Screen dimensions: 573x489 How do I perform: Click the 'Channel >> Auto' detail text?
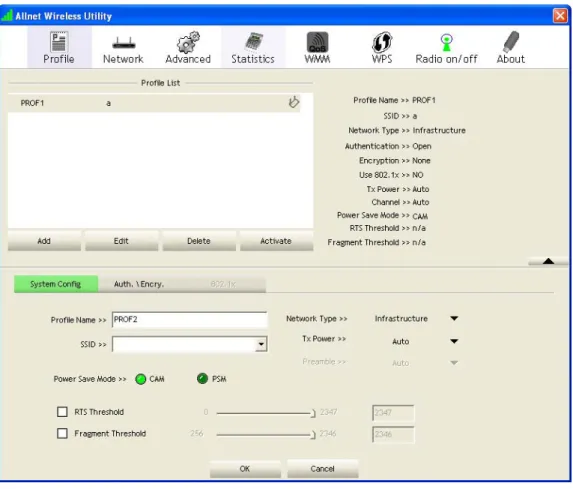(400, 202)
